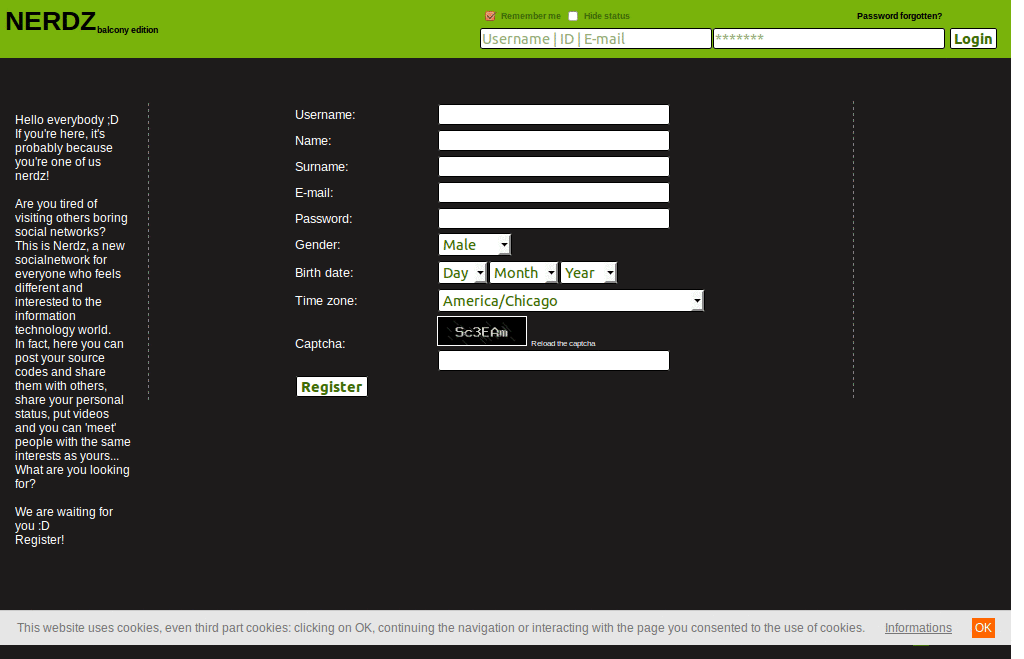This screenshot has height=659, width=1024.
Task: Click the Login button
Action: tap(973, 39)
